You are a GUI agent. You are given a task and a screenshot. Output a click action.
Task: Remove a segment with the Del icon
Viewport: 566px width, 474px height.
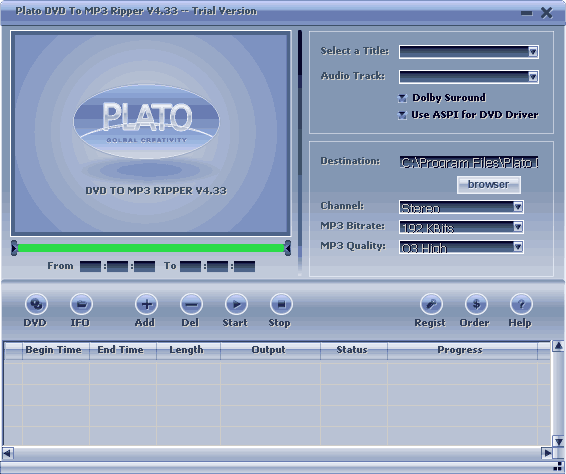click(x=191, y=304)
